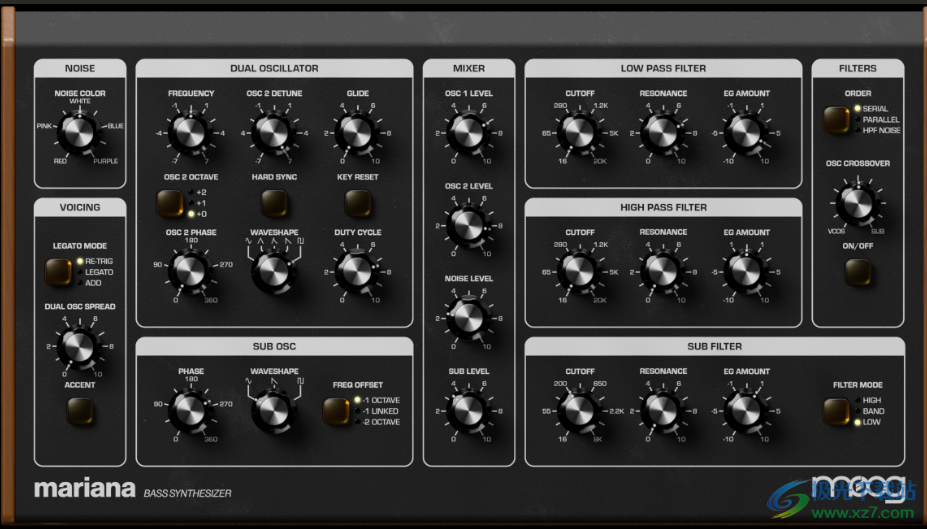This screenshot has height=529, width=927.
Task: Select the PARALLEL filter order option
Action: coord(877,119)
